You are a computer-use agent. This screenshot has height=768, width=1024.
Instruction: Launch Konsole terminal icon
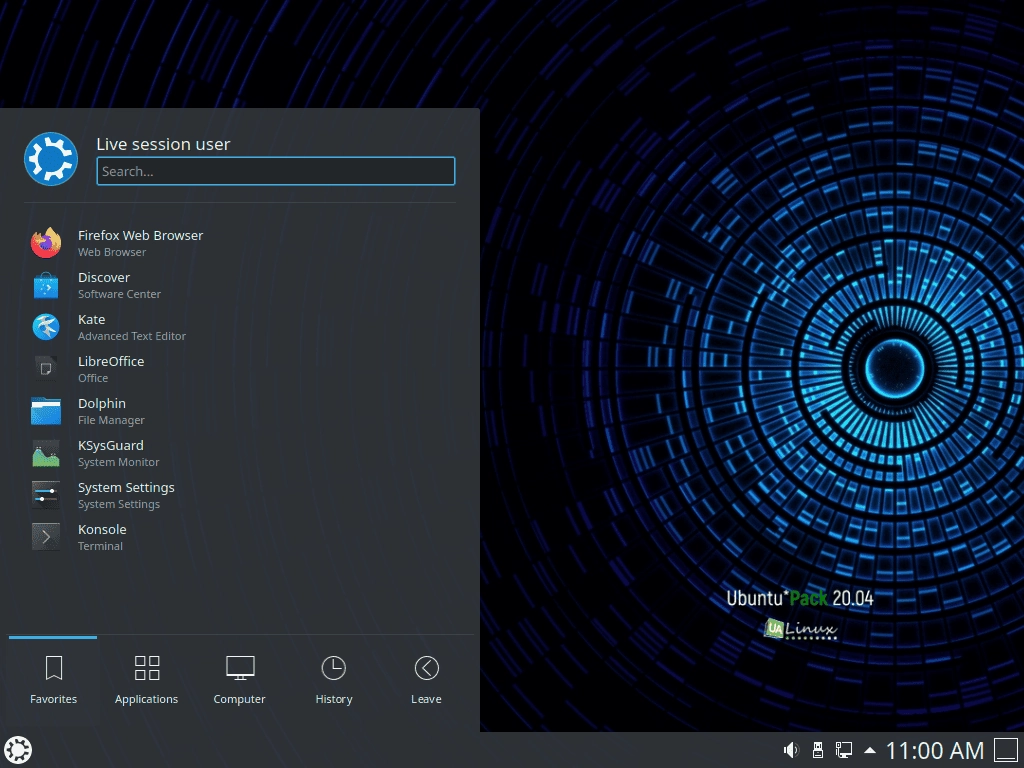click(46, 537)
